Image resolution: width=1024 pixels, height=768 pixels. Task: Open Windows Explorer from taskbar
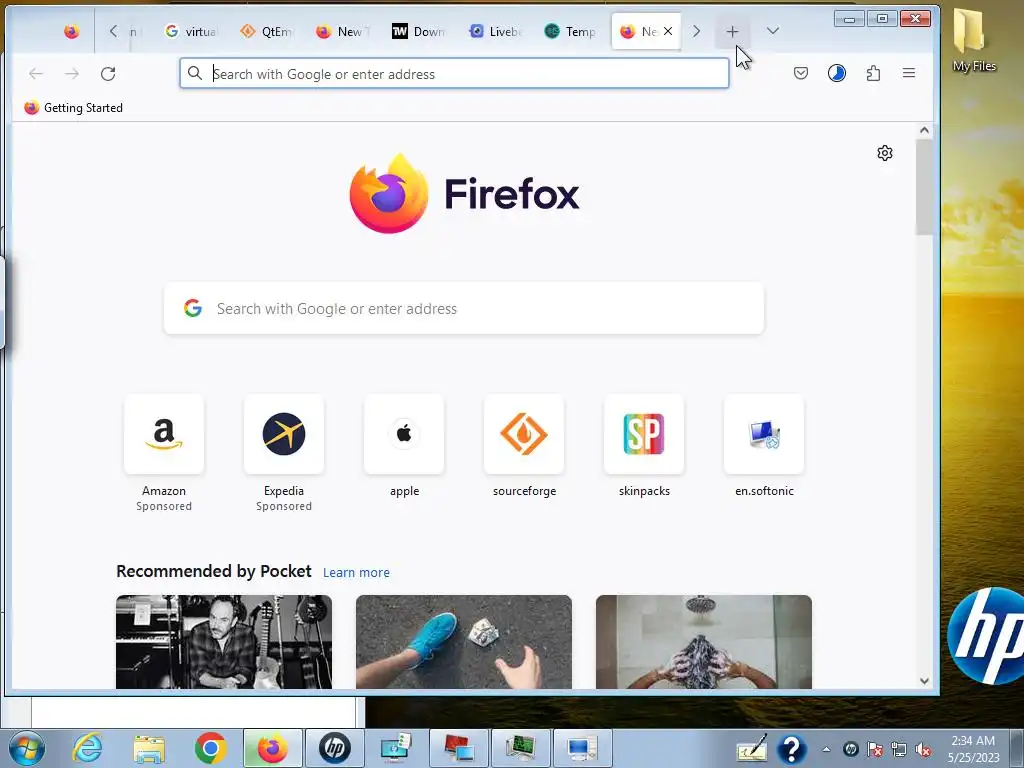[x=149, y=748]
